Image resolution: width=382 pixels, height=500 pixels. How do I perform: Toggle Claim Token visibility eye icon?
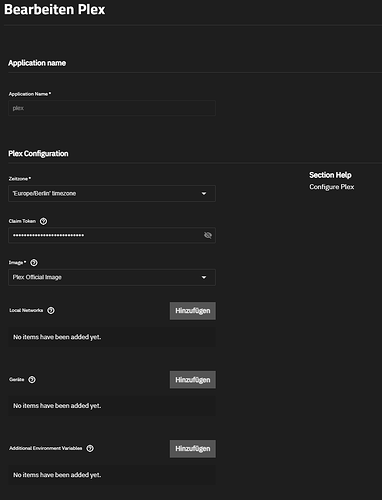208,235
